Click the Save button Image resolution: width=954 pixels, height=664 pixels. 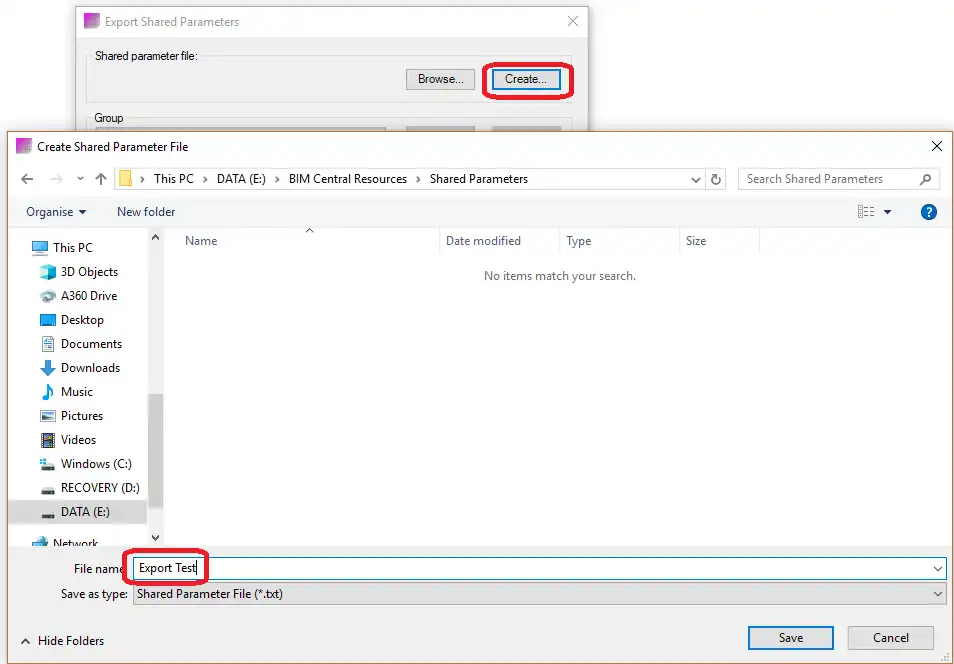click(x=790, y=637)
